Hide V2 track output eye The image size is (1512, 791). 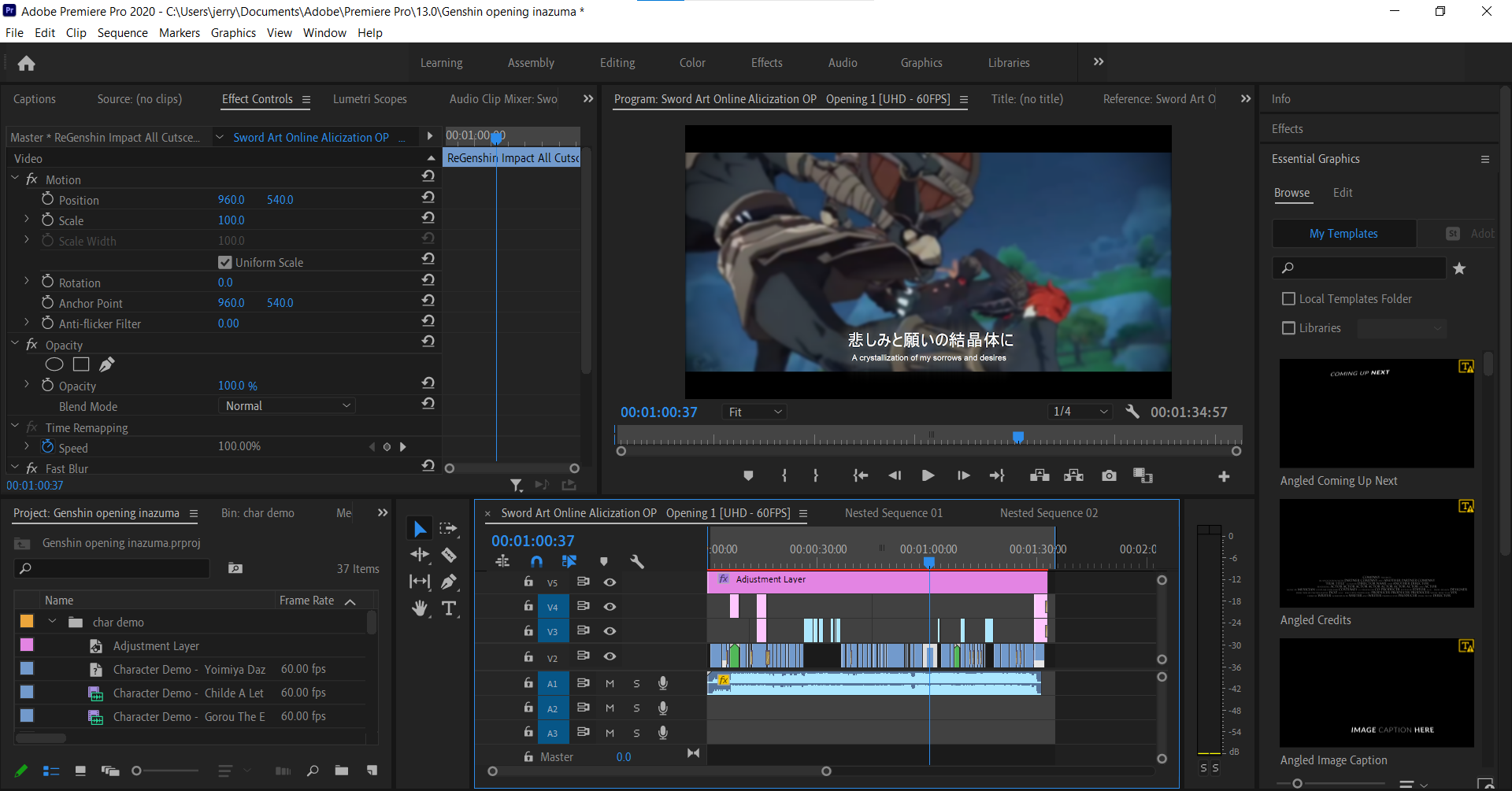coord(610,656)
